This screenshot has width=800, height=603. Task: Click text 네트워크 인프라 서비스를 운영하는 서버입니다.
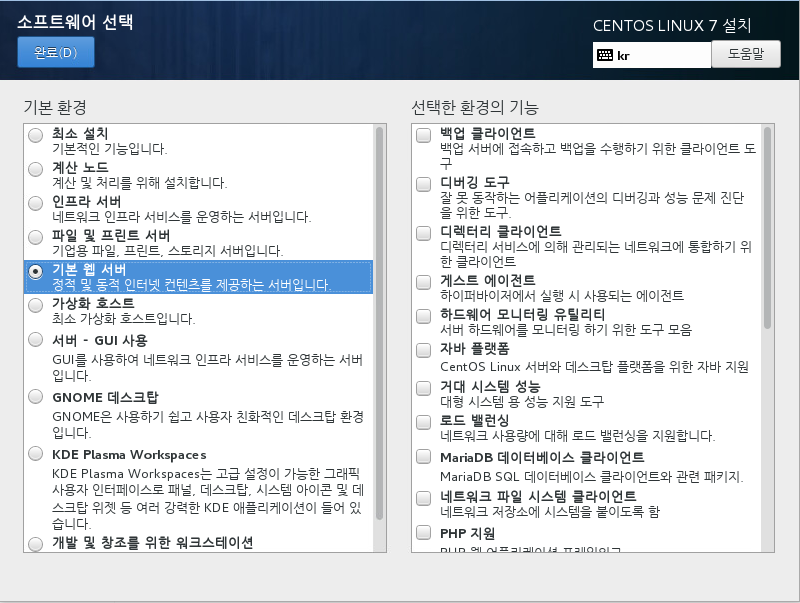point(182,217)
